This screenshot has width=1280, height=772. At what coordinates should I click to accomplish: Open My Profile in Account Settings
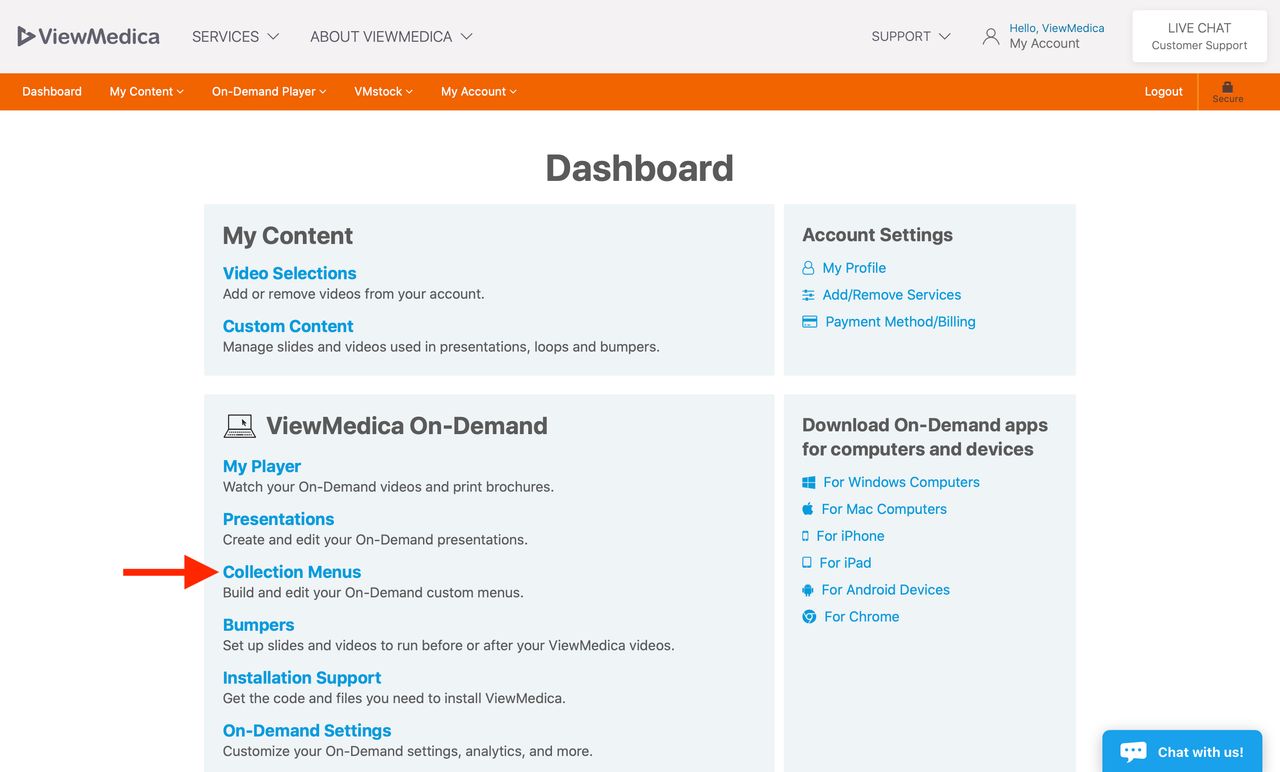(x=854, y=268)
